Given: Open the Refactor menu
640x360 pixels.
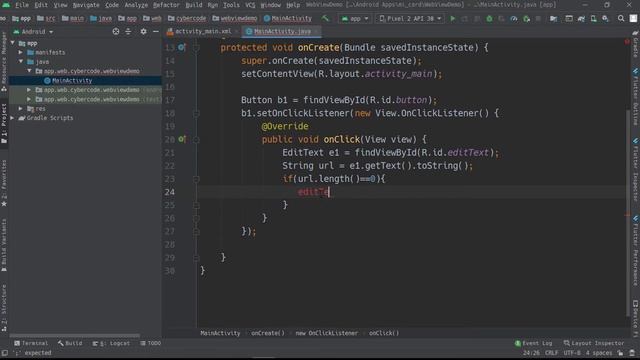Looking at the screenshot, I should click(x=166, y=5).
